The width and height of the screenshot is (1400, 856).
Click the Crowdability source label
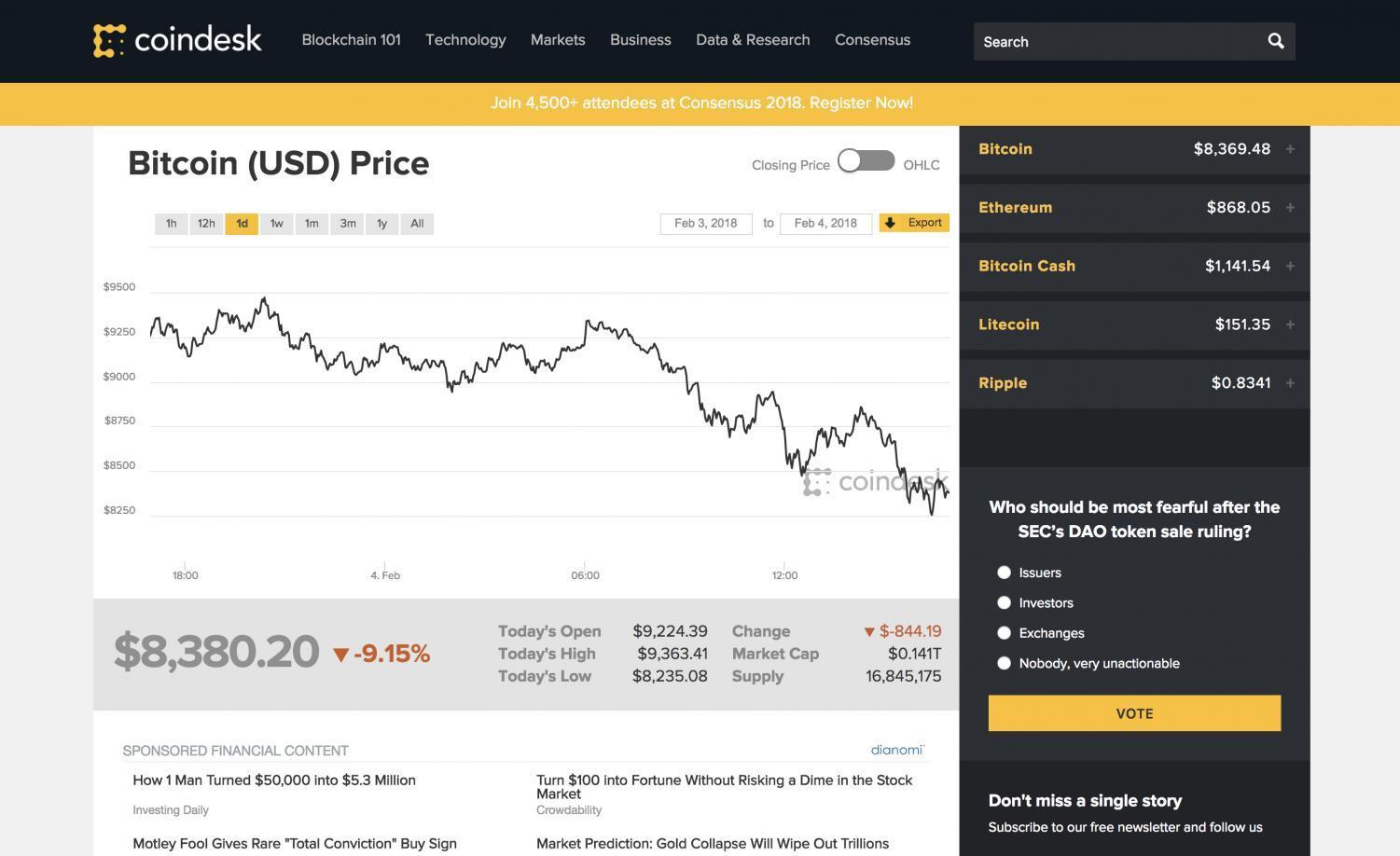tap(569, 810)
